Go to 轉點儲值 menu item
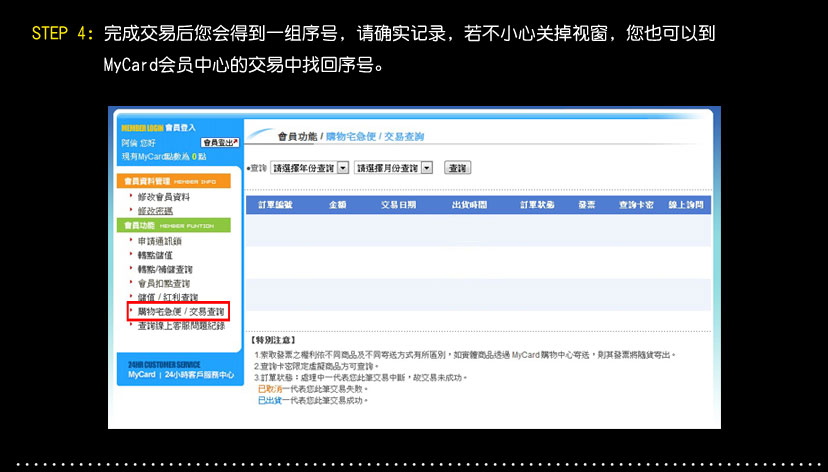 click(x=157, y=255)
